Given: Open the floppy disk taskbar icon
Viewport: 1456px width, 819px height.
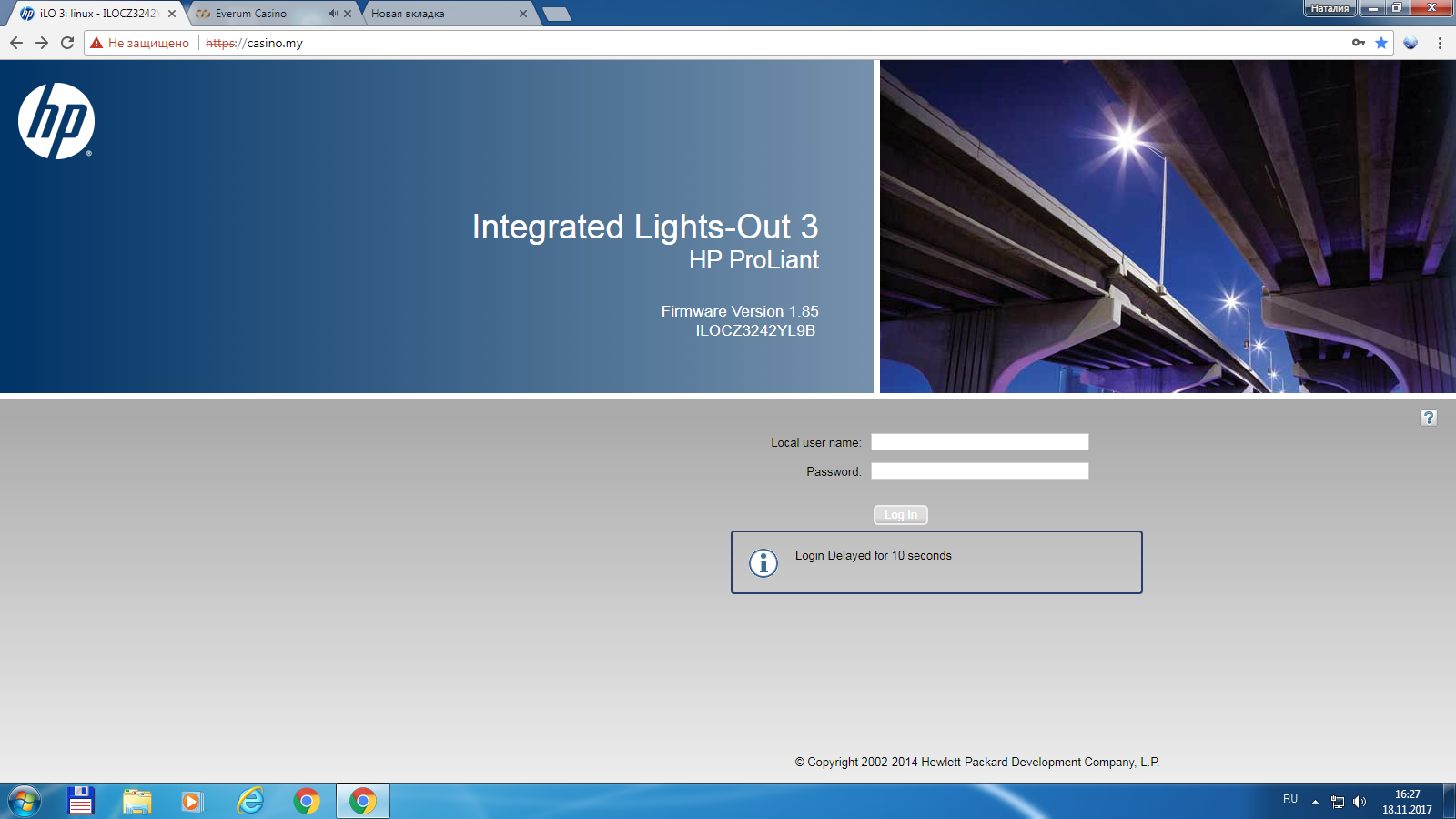Looking at the screenshot, I should point(81,801).
